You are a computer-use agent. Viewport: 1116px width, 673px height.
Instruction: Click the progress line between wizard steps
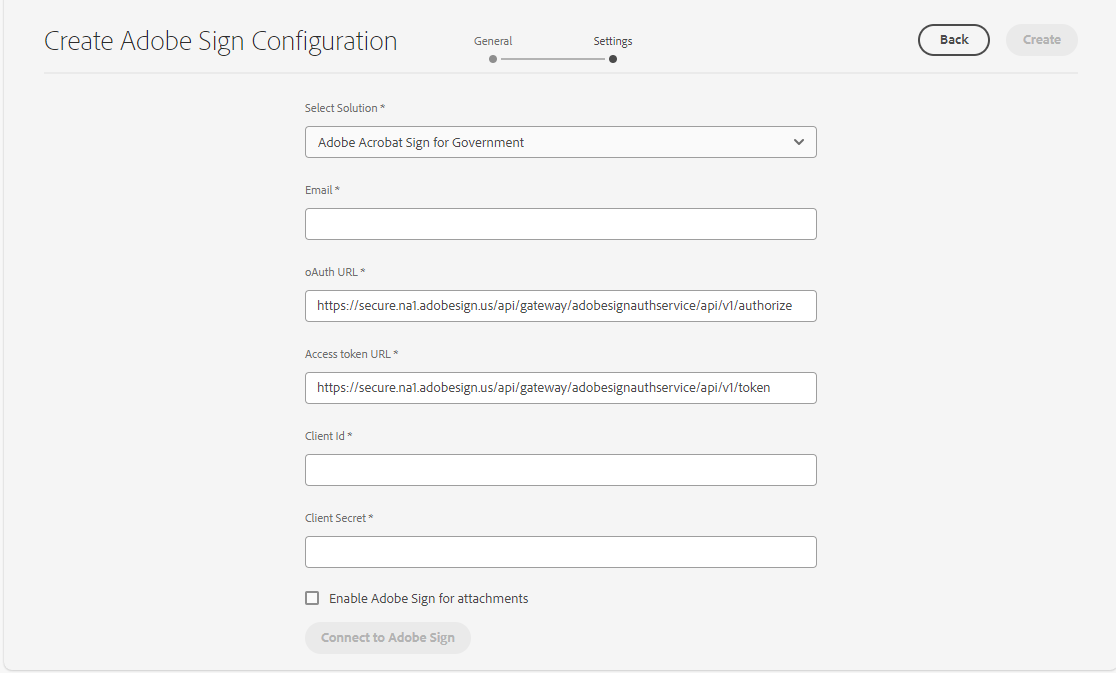(553, 59)
